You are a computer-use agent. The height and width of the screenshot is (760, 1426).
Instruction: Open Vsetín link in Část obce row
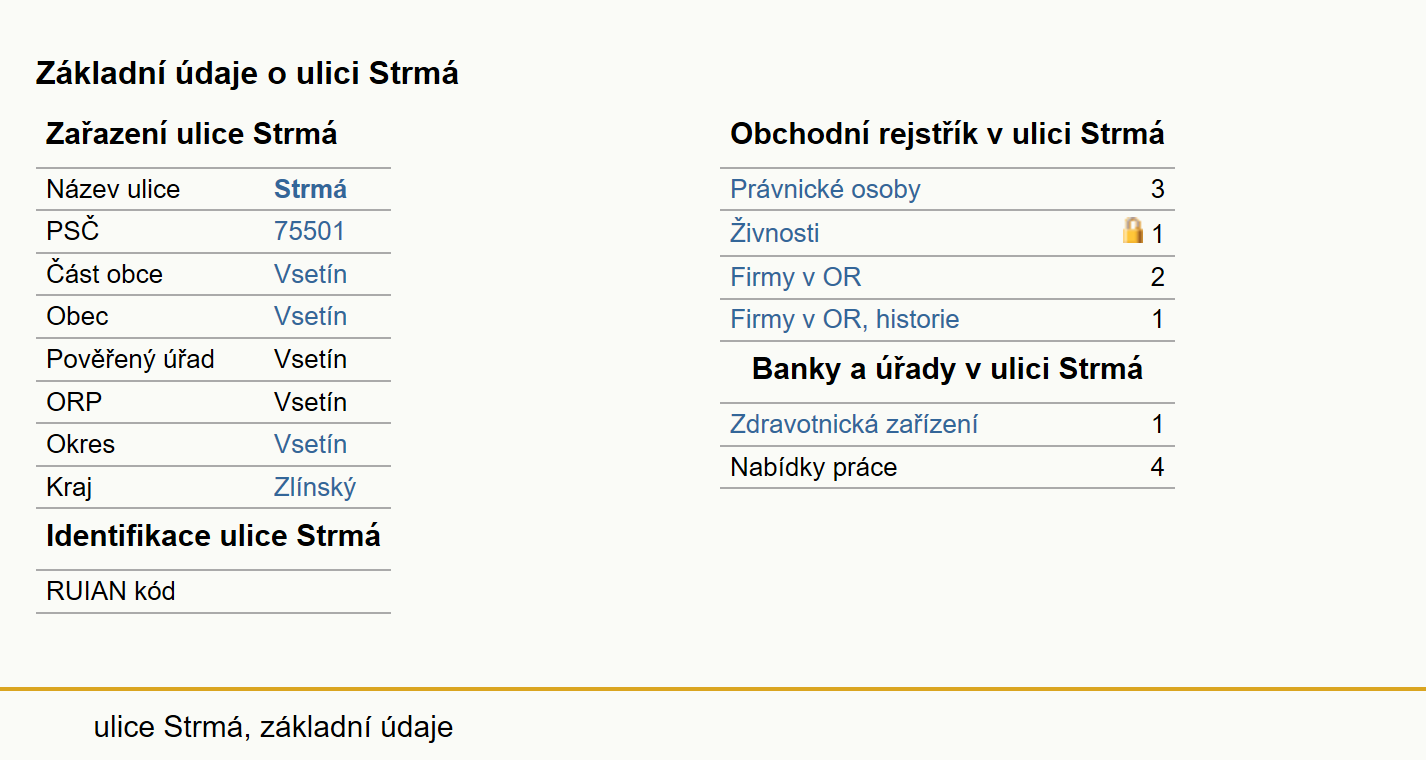click(x=311, y=274)
